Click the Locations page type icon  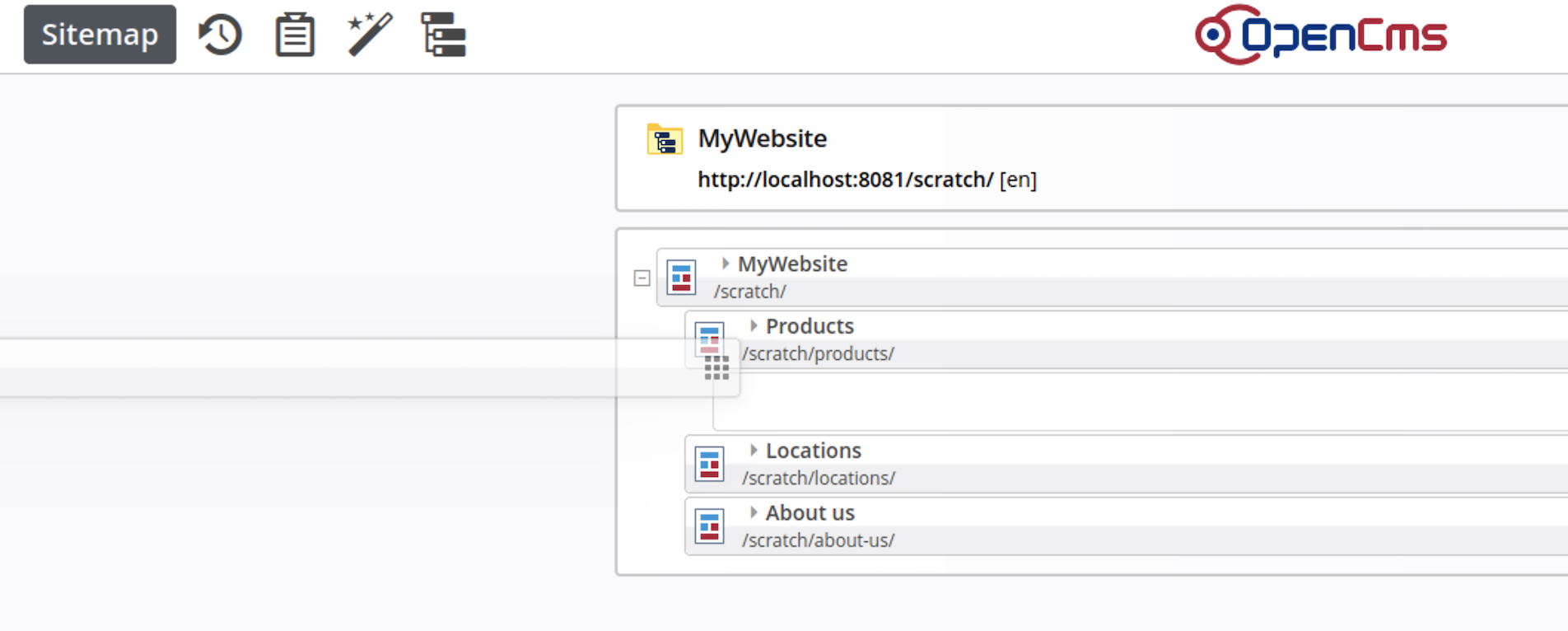tap(709, 464)
